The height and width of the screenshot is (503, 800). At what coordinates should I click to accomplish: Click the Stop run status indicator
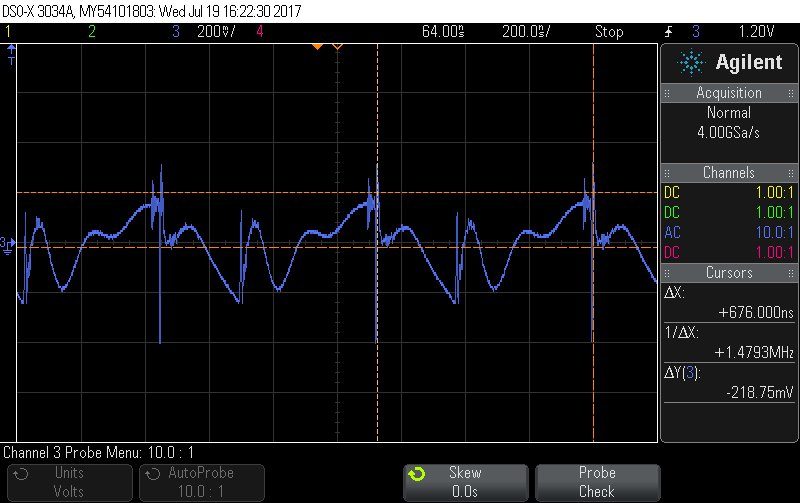(x=609, y=32)
